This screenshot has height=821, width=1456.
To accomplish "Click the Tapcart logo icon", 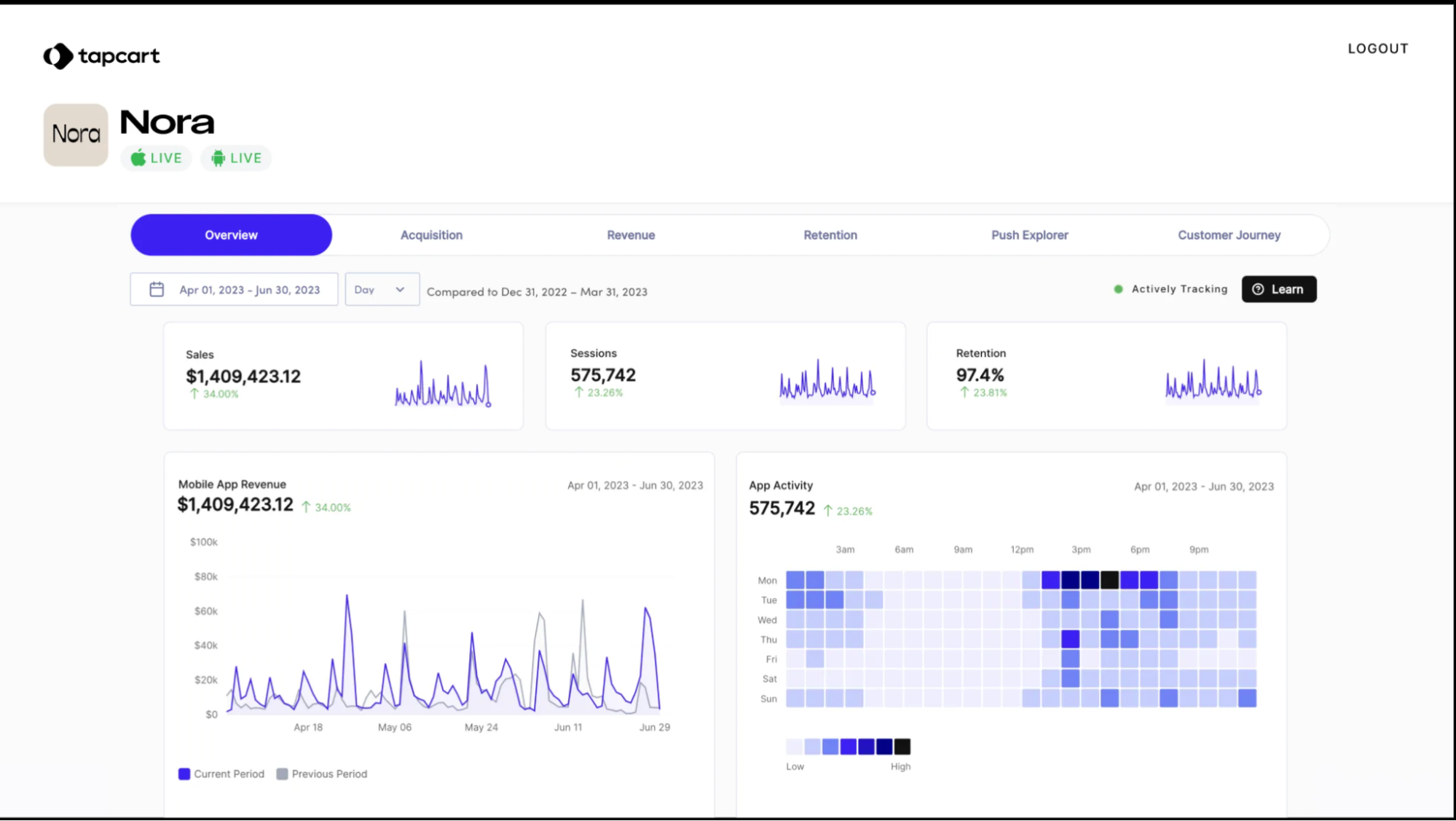I will point(58,56).
